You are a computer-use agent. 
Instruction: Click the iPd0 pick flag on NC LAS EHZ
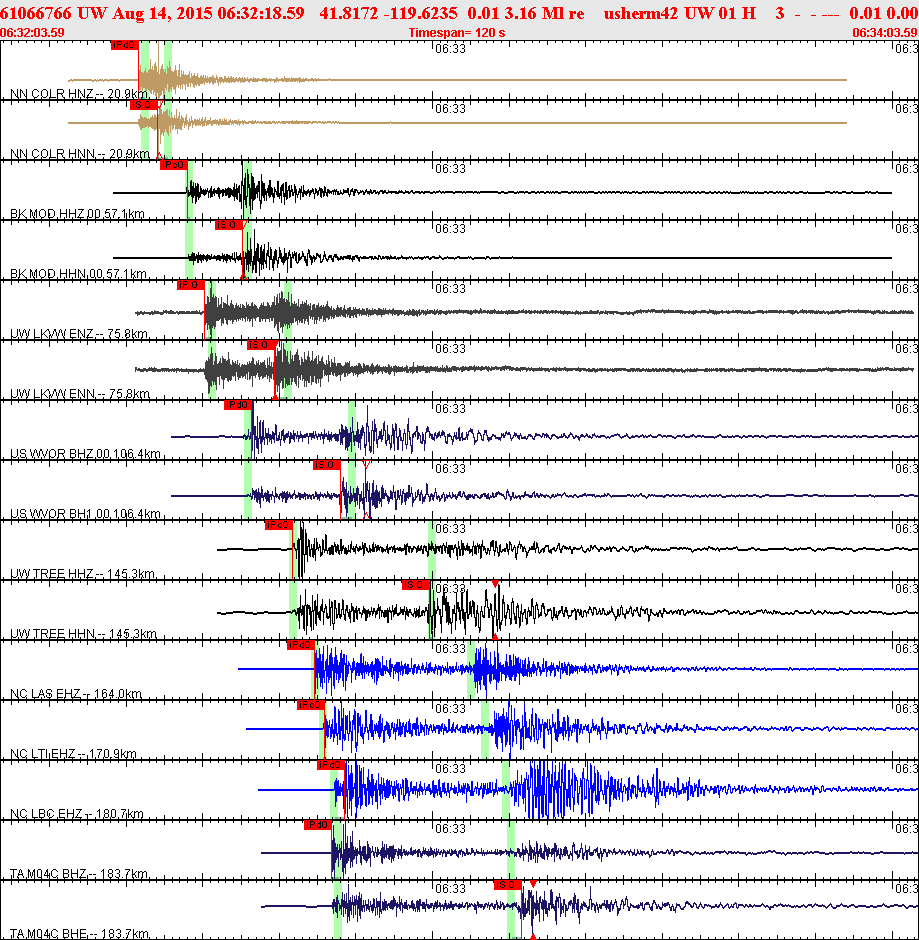[x=301, y=644]
